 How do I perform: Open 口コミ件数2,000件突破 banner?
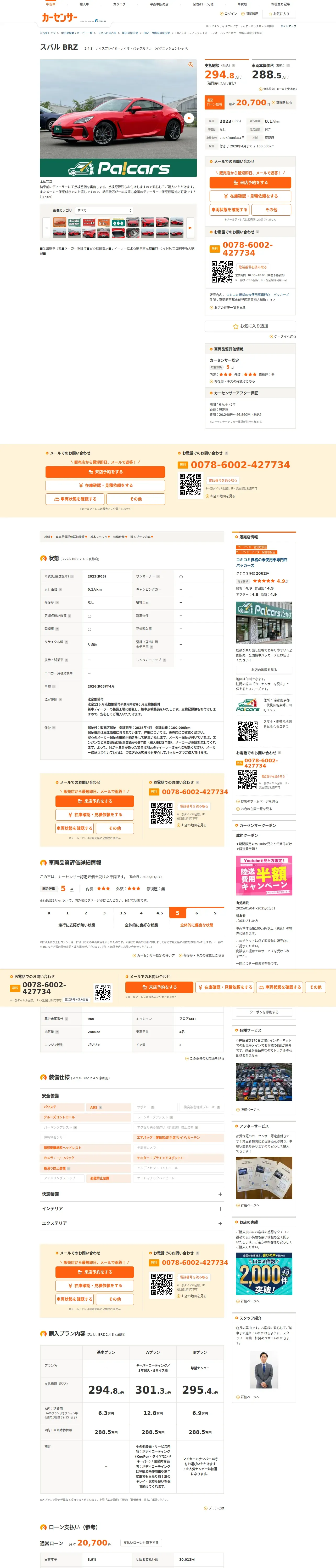(x=264, y=1274)
